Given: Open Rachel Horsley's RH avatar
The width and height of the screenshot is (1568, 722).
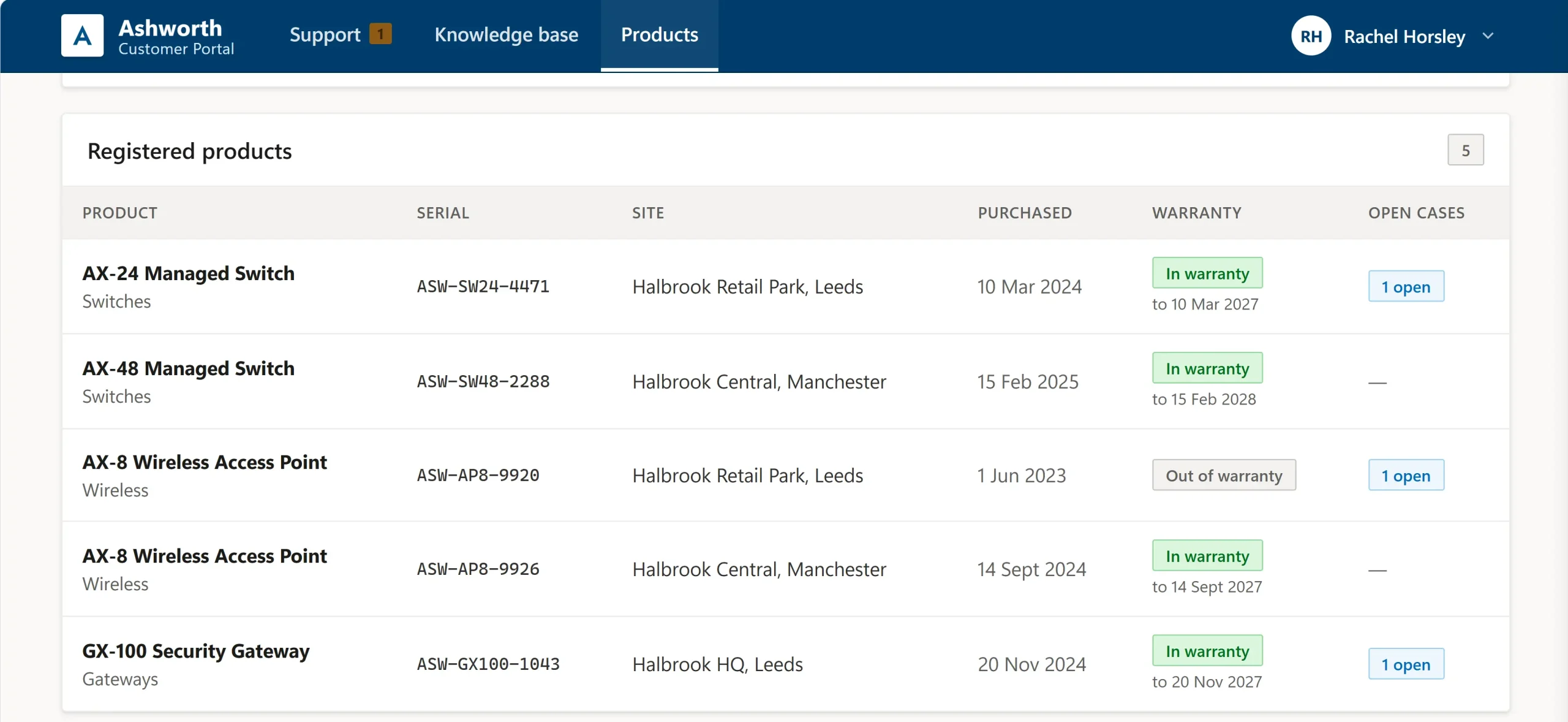Looking at the screenshot, I should (1311, 36).
